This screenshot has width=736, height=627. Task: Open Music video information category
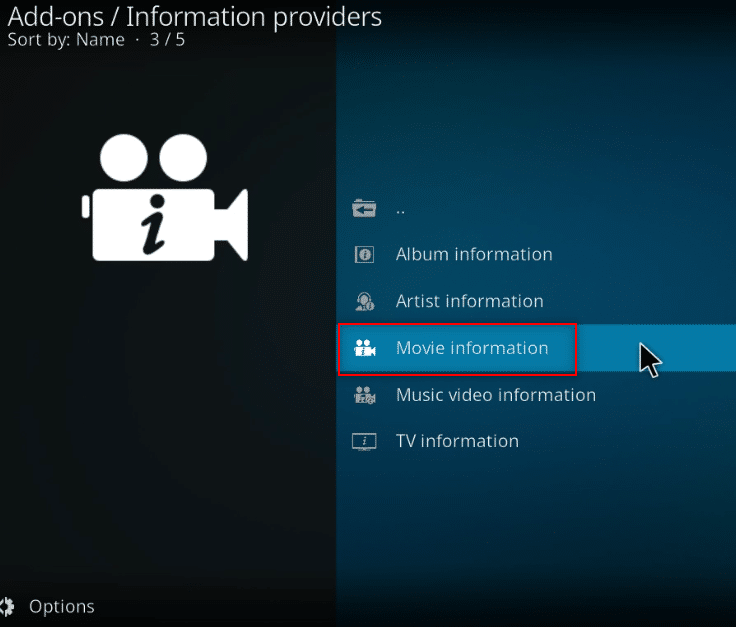point(536,395)
